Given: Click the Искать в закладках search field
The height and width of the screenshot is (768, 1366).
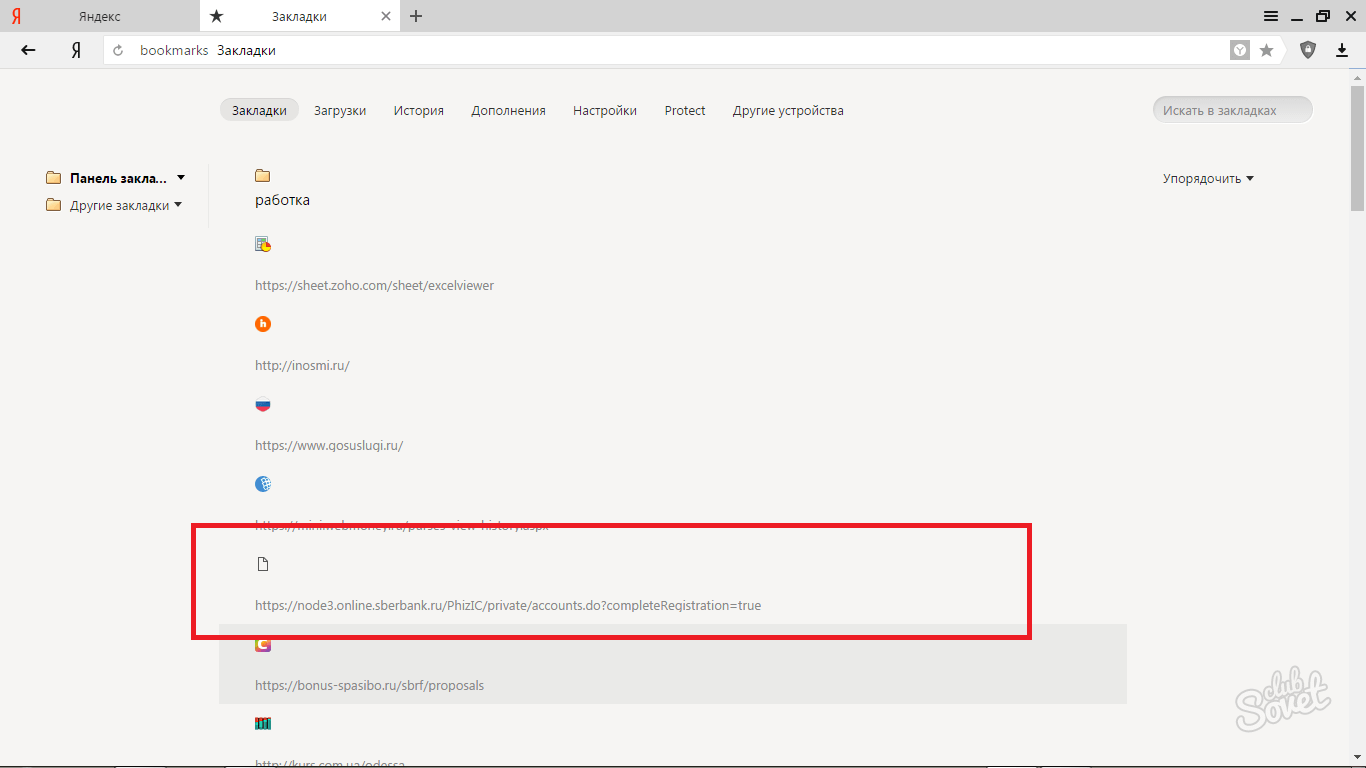Looking at the screenshot, I should pos(1231,111).
